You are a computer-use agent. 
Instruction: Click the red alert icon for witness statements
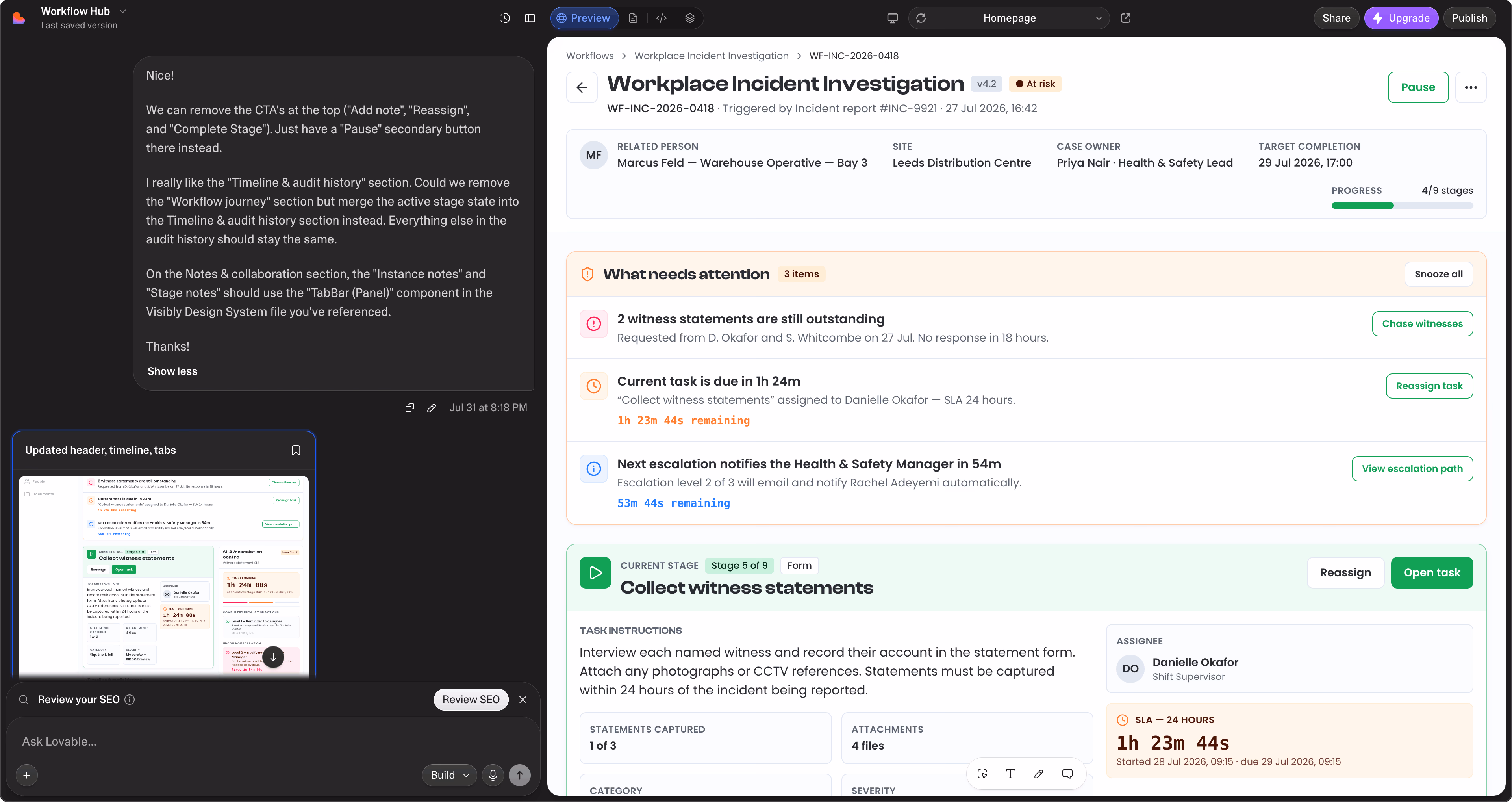point(593,324)
